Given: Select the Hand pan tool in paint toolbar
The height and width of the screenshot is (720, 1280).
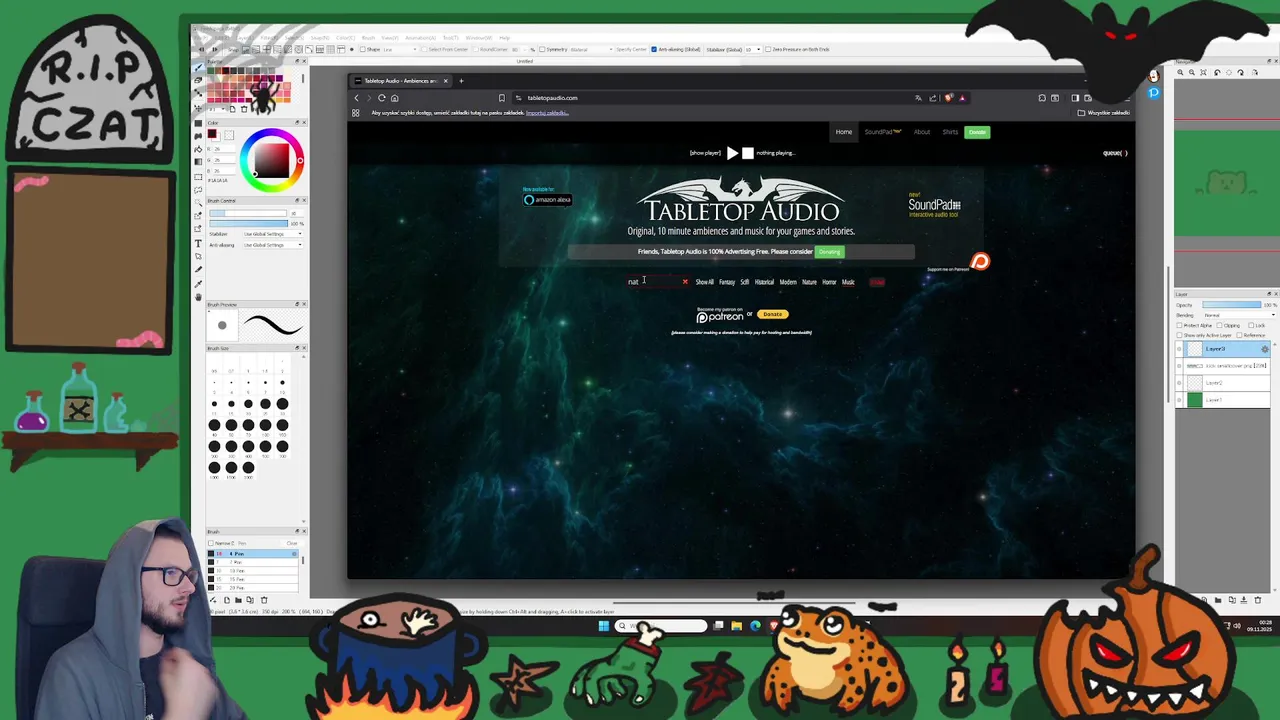Looking at the screenshot, I should pos(198,297).
